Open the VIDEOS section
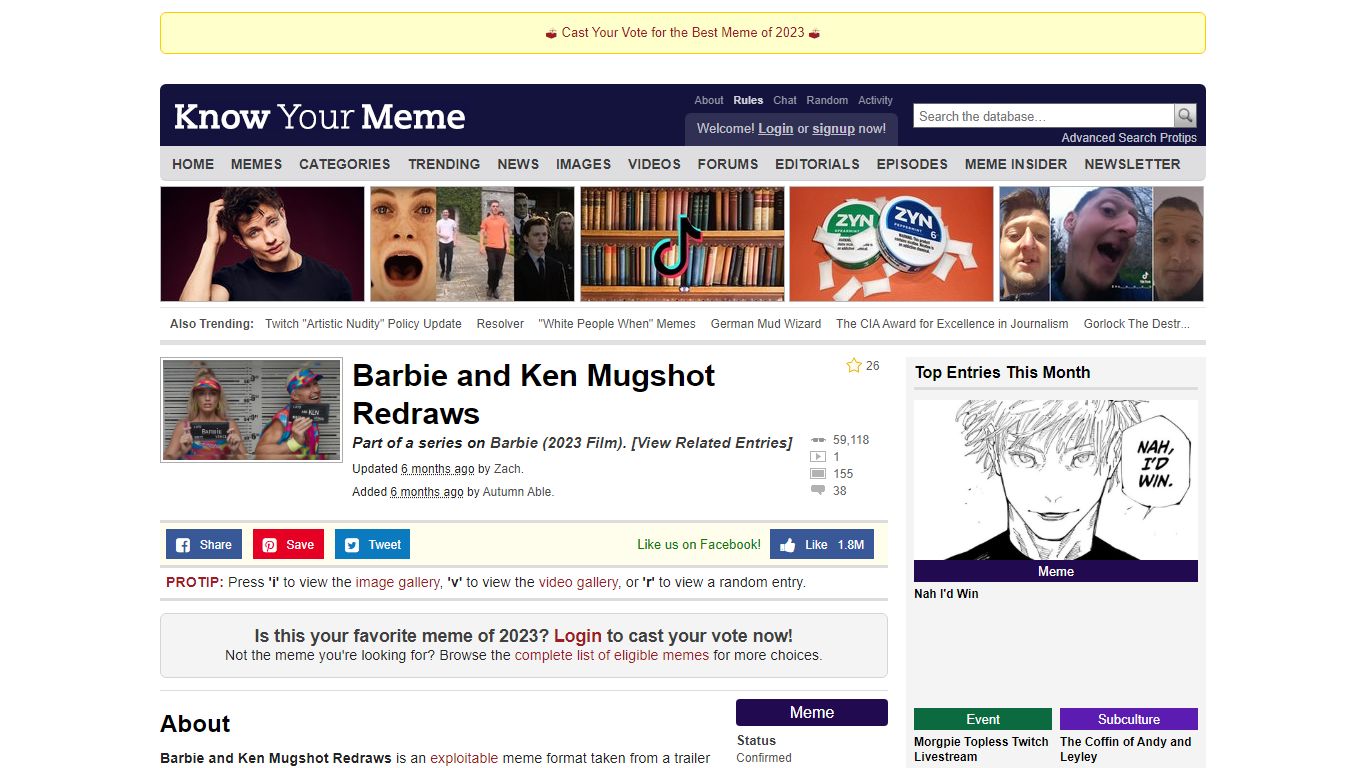The width and height of the screenshot is (1366, 768). (654, 164)
